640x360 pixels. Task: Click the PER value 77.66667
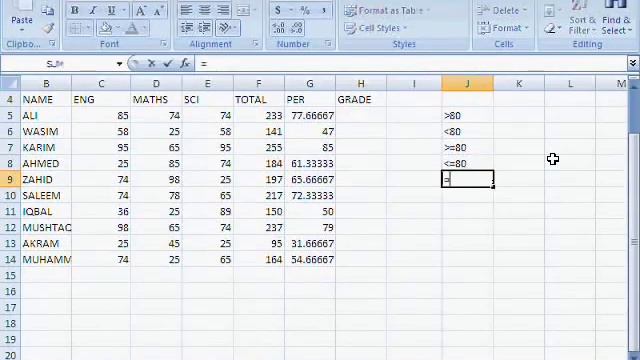(x=310, y=116)
